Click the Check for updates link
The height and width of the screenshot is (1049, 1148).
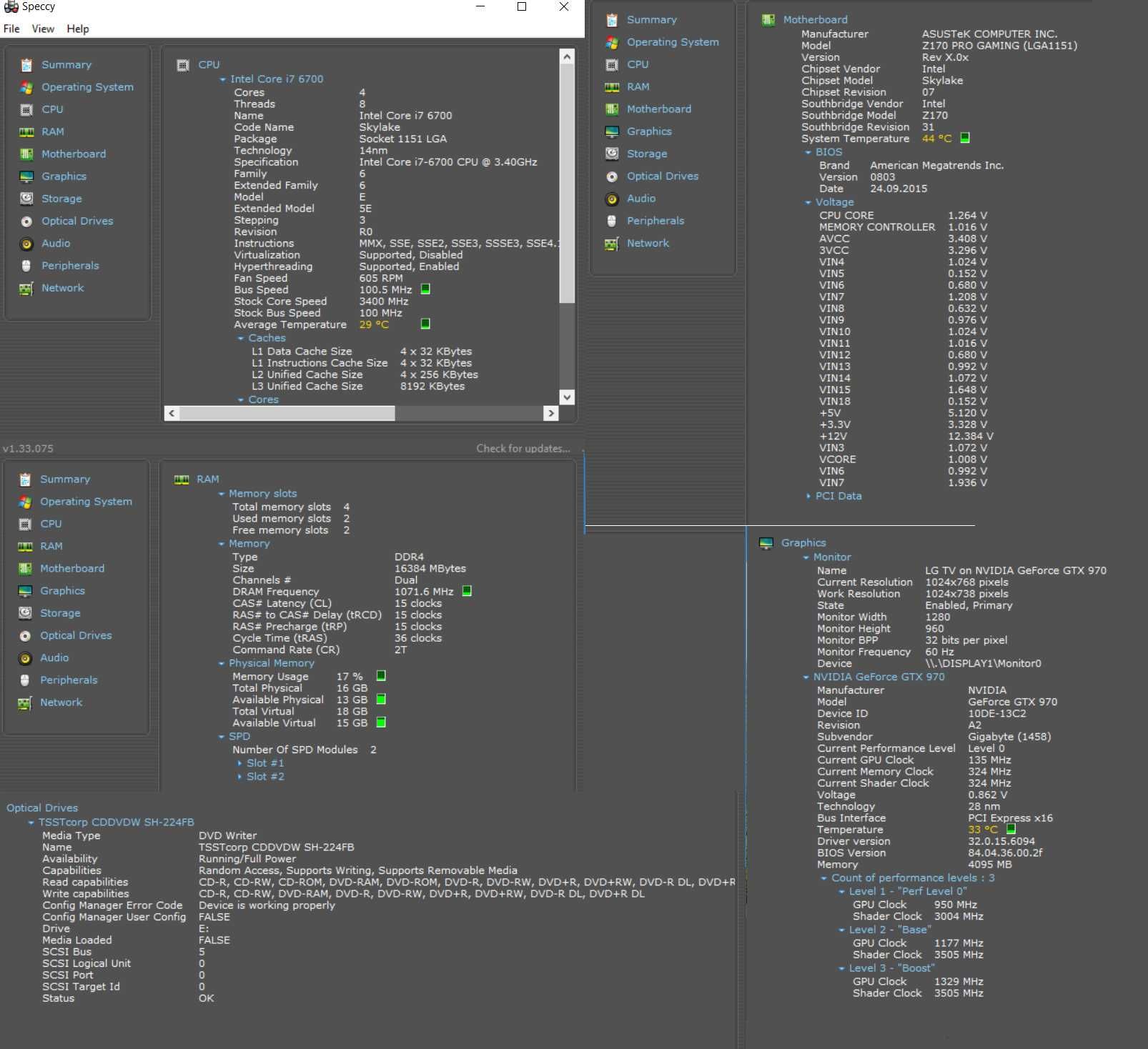pyautogui.click(x=523, y=449)
